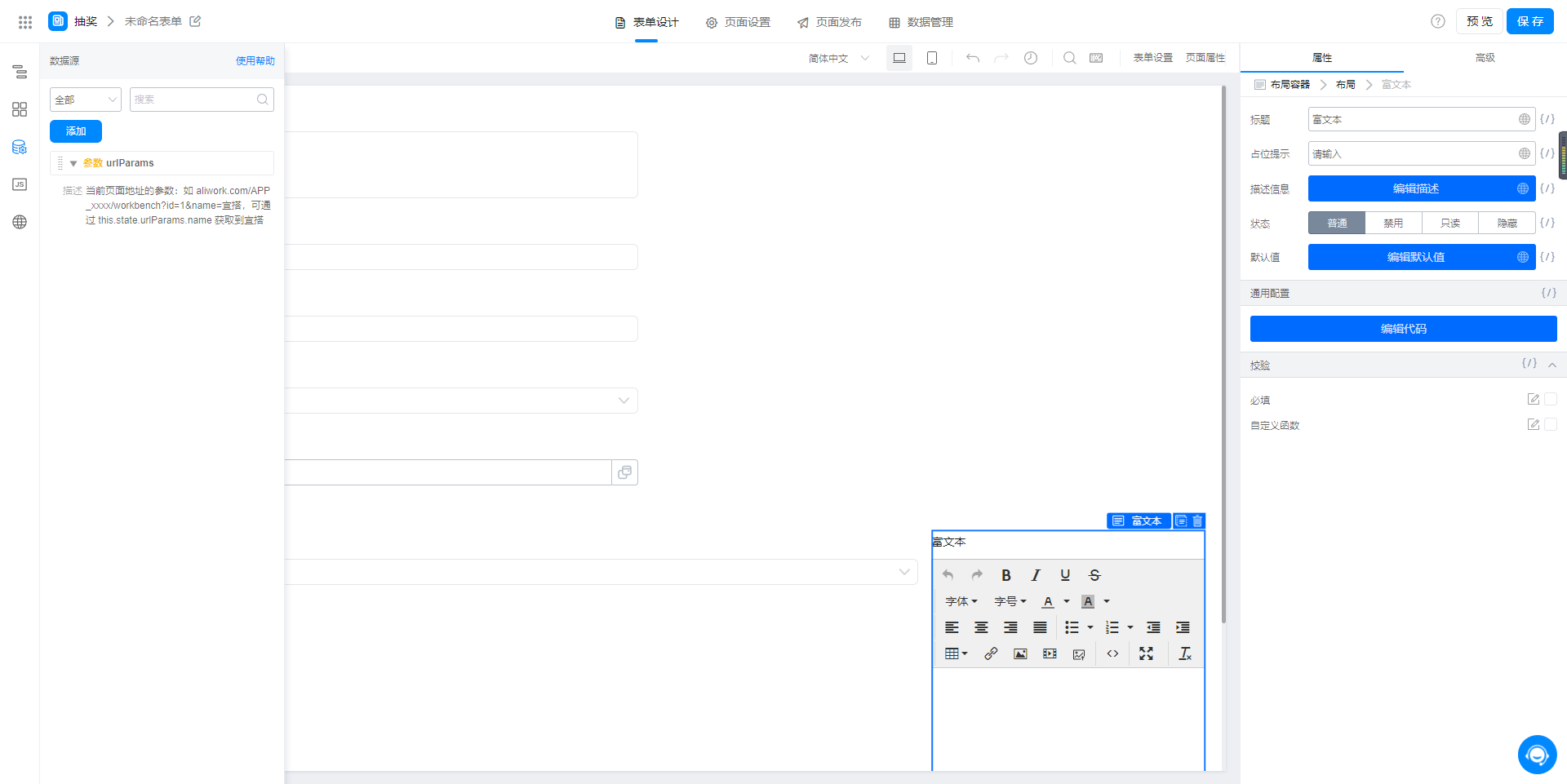This screenshot has height=784, width=1567.
Task: Click the 编辑代码 button
Action: (1404, 329)
